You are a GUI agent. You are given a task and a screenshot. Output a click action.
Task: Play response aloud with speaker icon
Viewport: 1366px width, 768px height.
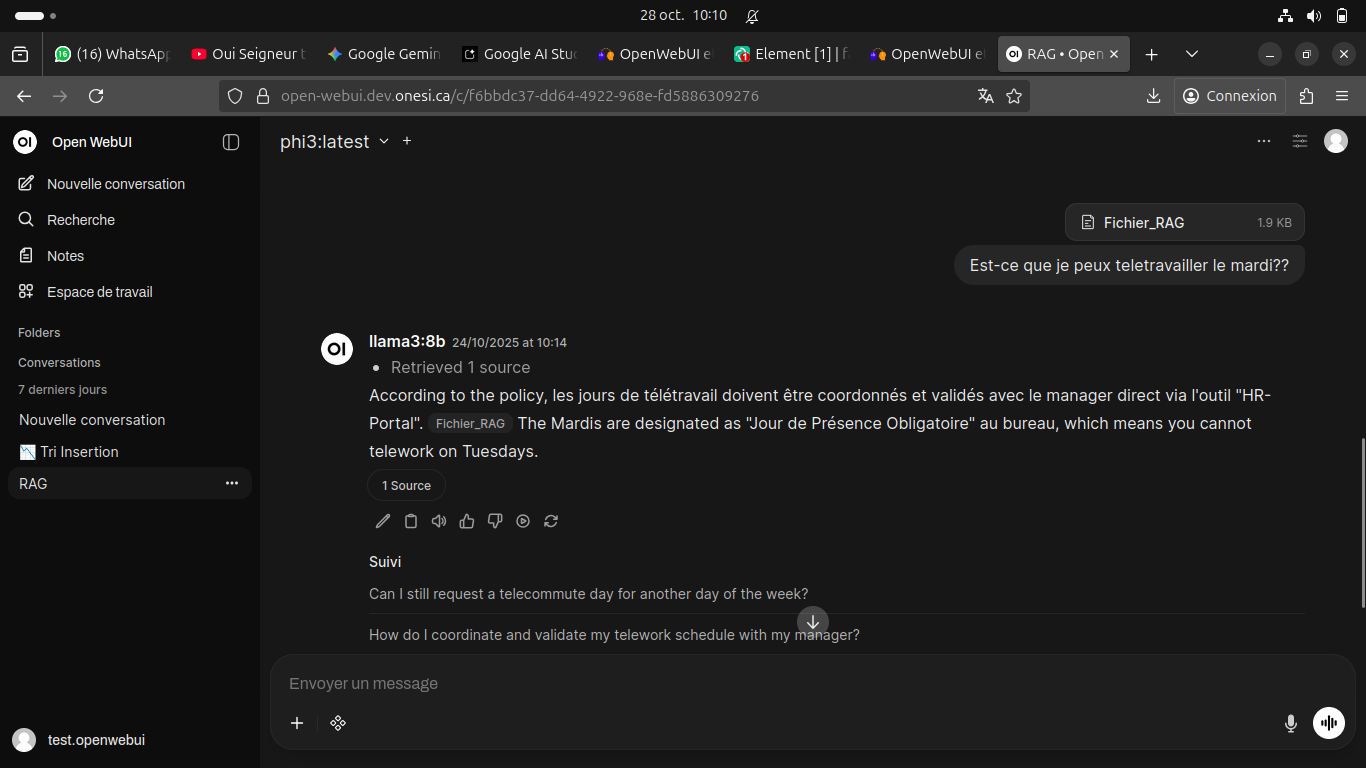click(439, 521)
